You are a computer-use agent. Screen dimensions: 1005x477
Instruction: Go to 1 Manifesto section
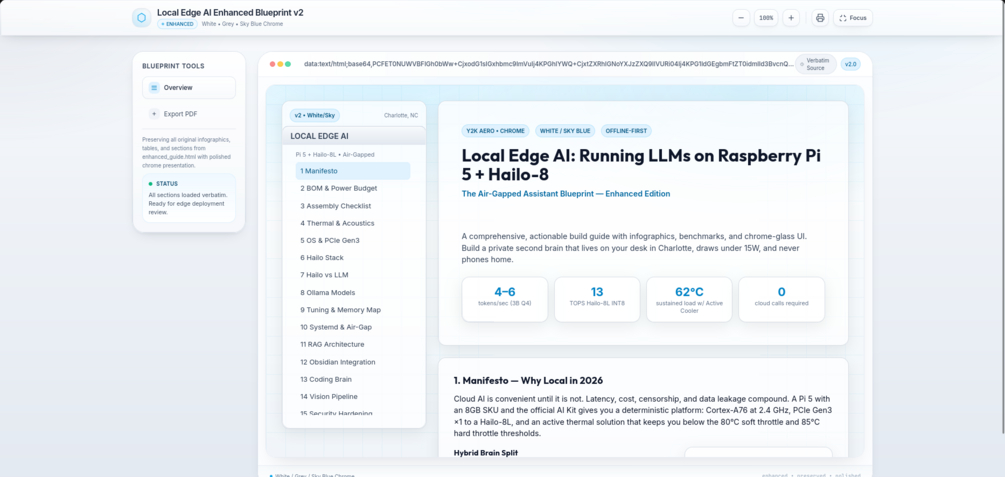coord(353,171)
